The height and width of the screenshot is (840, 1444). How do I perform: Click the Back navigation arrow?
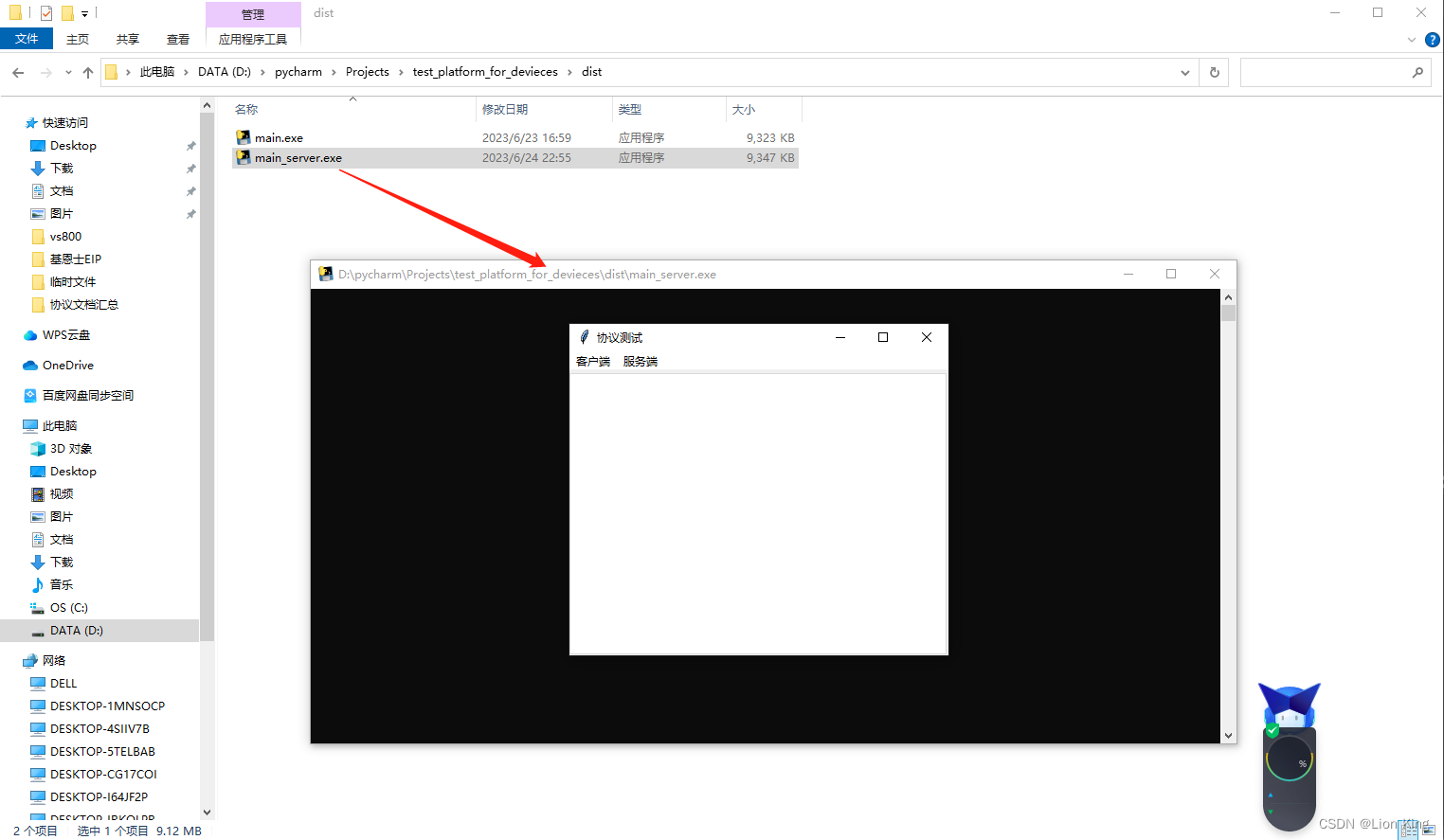[x=18, y=72]
